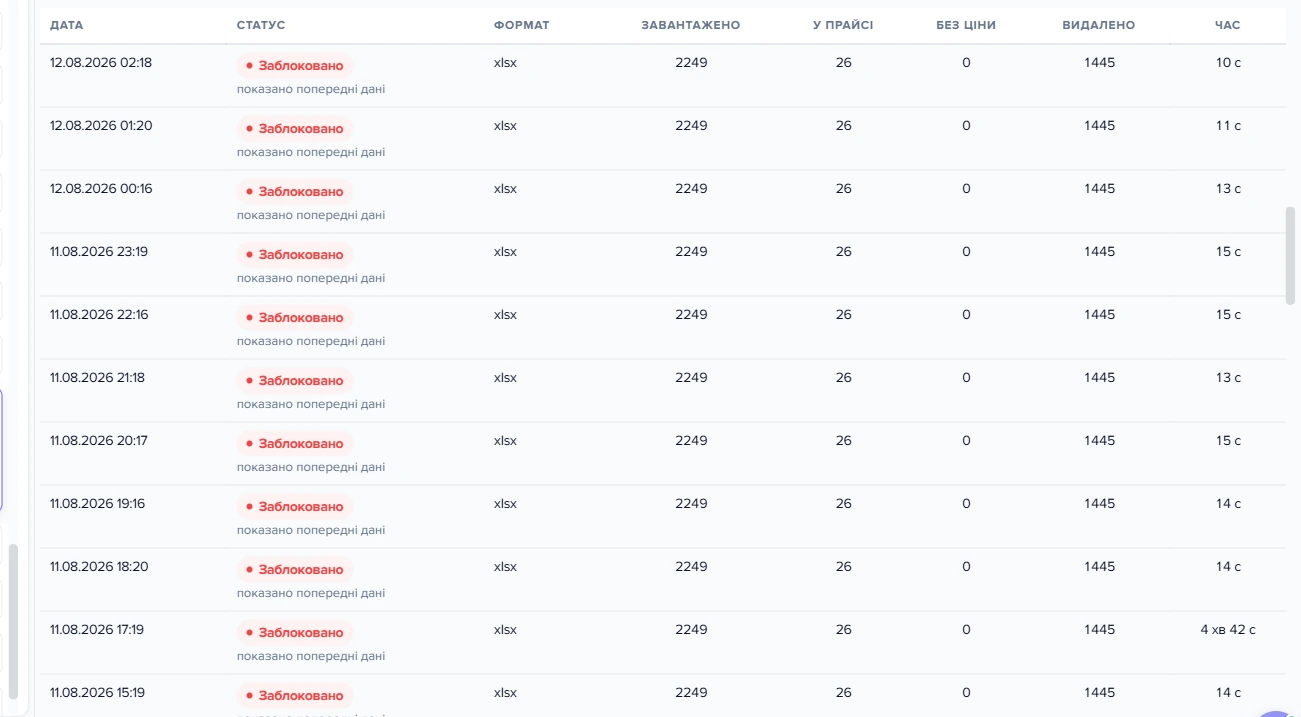Select the date 11.08.2026 22:16
Screen dimensions: 1301x717
(x=99, y=315)
